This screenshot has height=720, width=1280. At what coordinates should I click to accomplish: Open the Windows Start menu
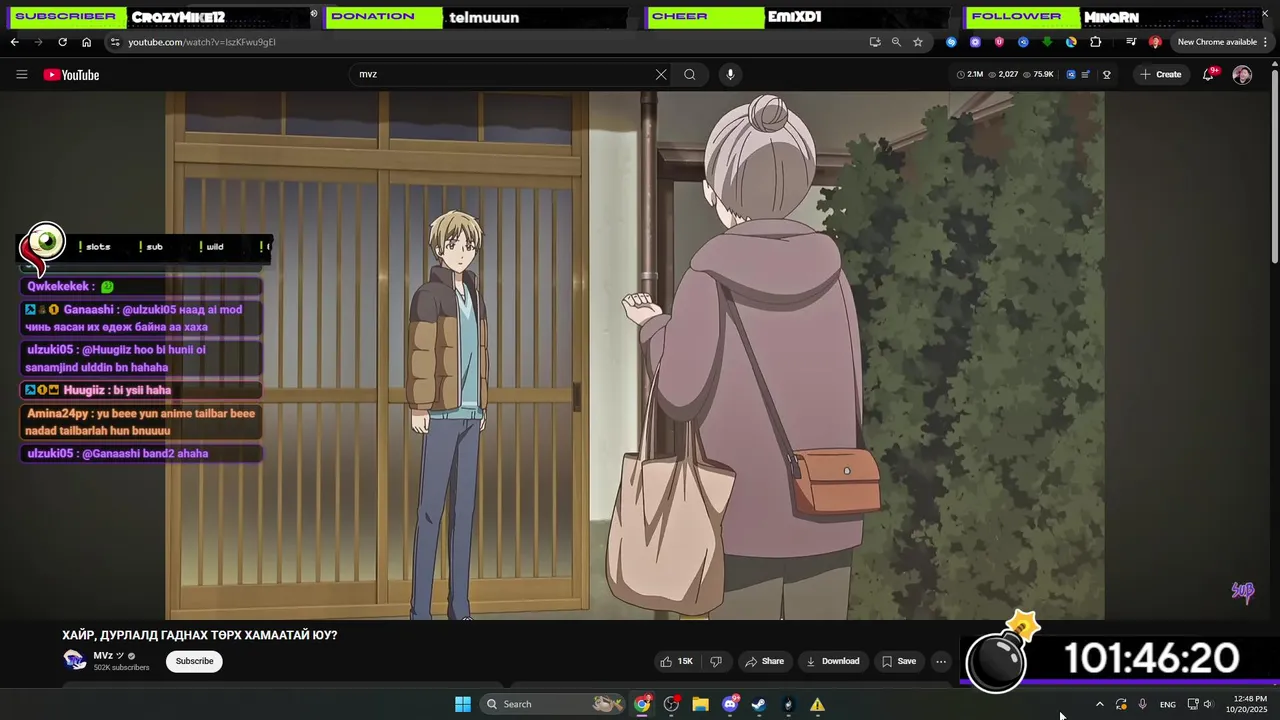463,704
